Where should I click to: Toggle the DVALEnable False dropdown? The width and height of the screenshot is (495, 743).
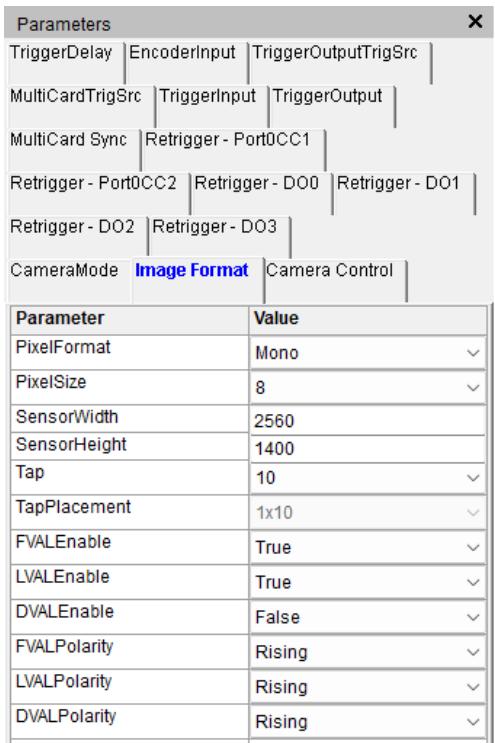[x=368, y=617]
